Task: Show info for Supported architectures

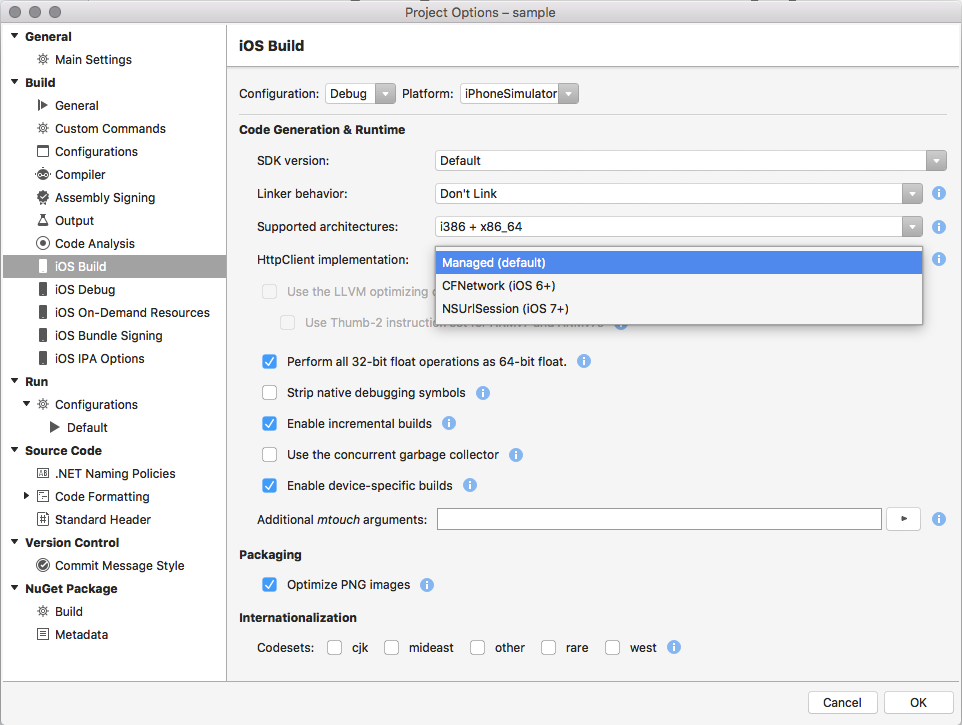Action: [939, 227]
